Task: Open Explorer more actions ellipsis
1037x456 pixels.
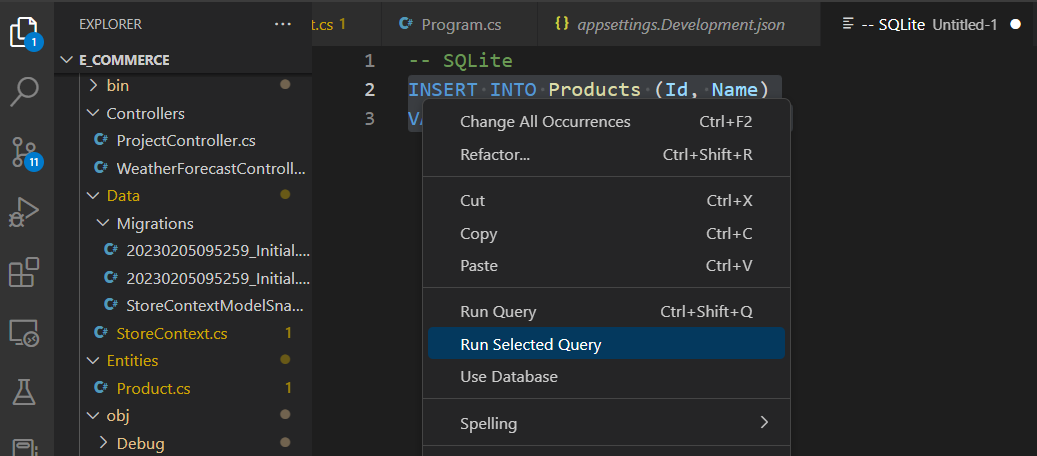Action: 283,24
